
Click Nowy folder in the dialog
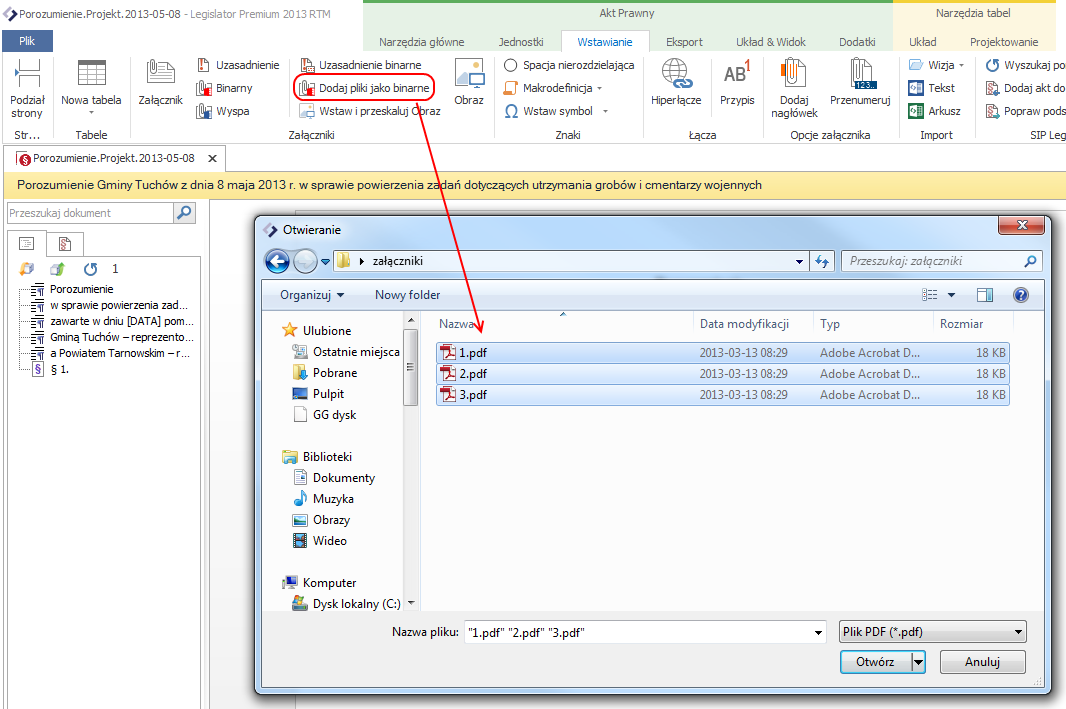click(407, 295)
